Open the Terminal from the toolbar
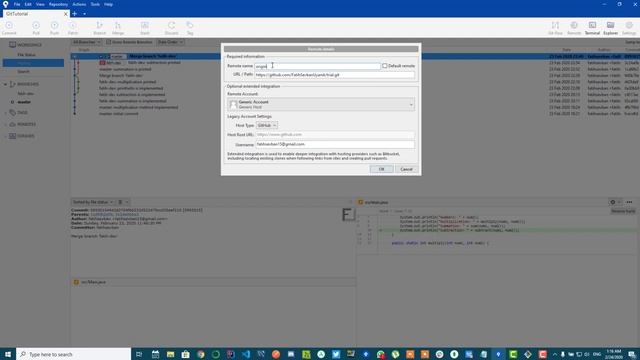The image size is (640, 360). click(x=592, y=28)
